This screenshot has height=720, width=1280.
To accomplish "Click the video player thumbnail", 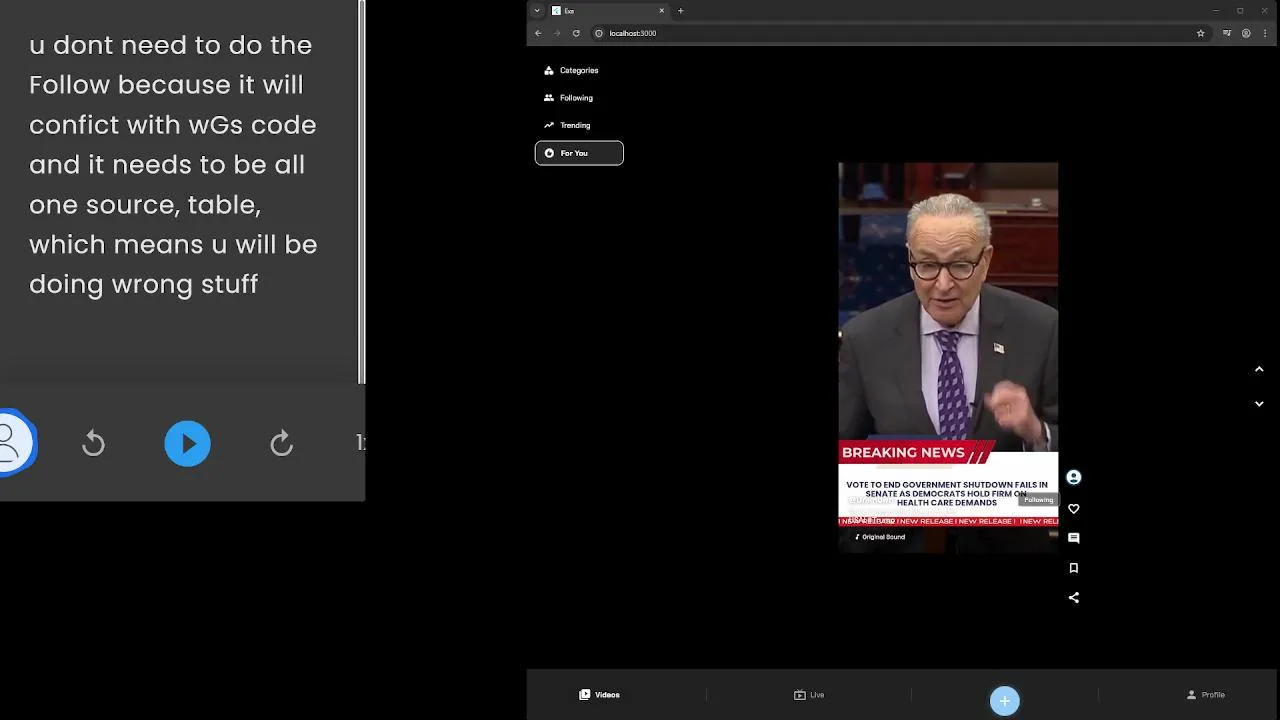I will (948, 357).
